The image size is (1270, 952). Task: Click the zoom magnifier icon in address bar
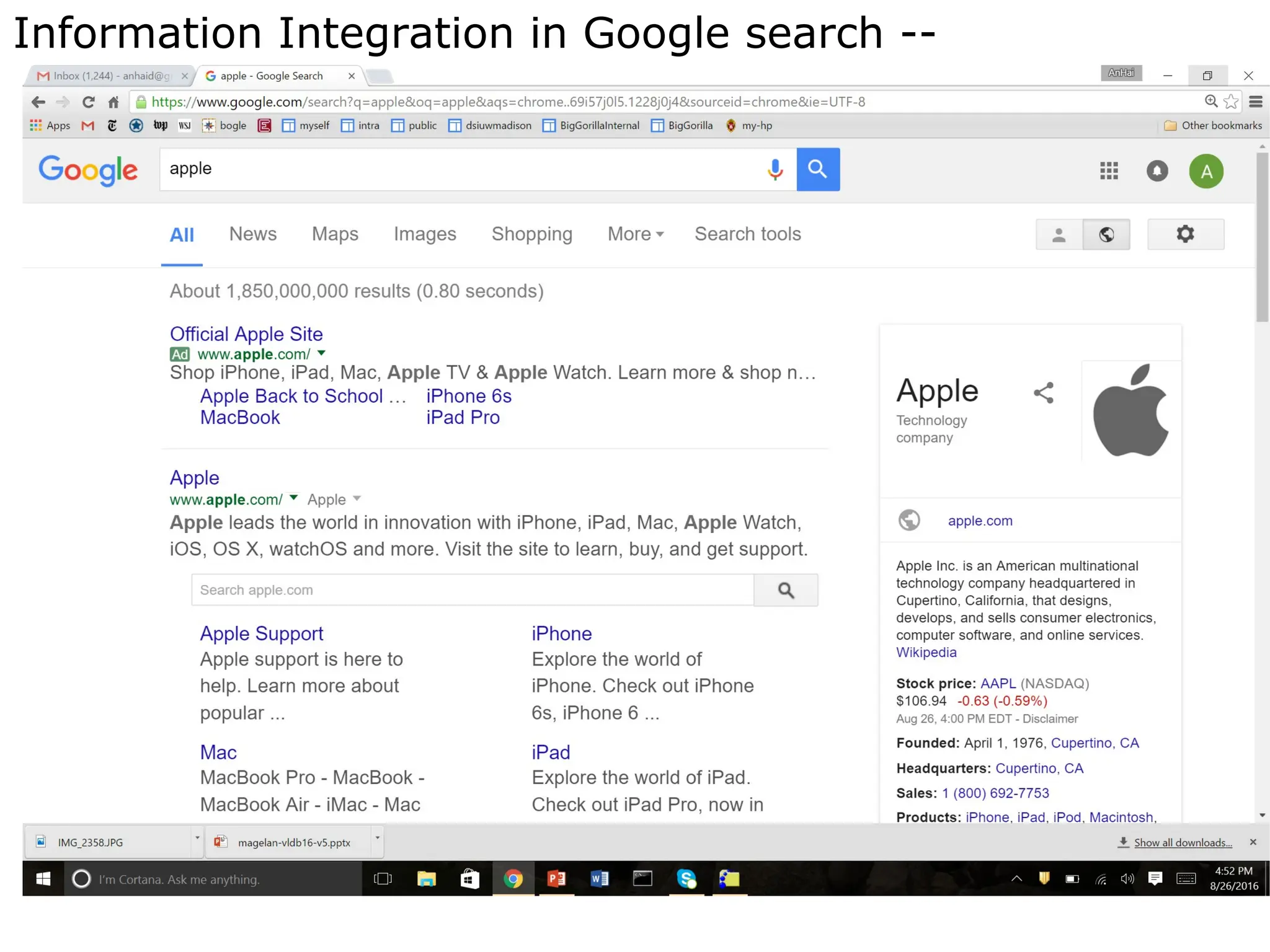tap(1210, 101)
